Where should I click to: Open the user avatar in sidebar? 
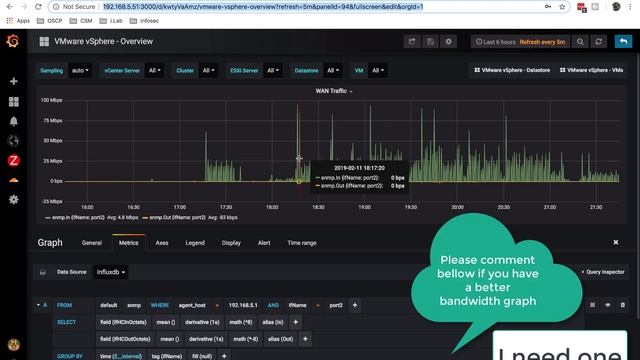tap(13, 344)
